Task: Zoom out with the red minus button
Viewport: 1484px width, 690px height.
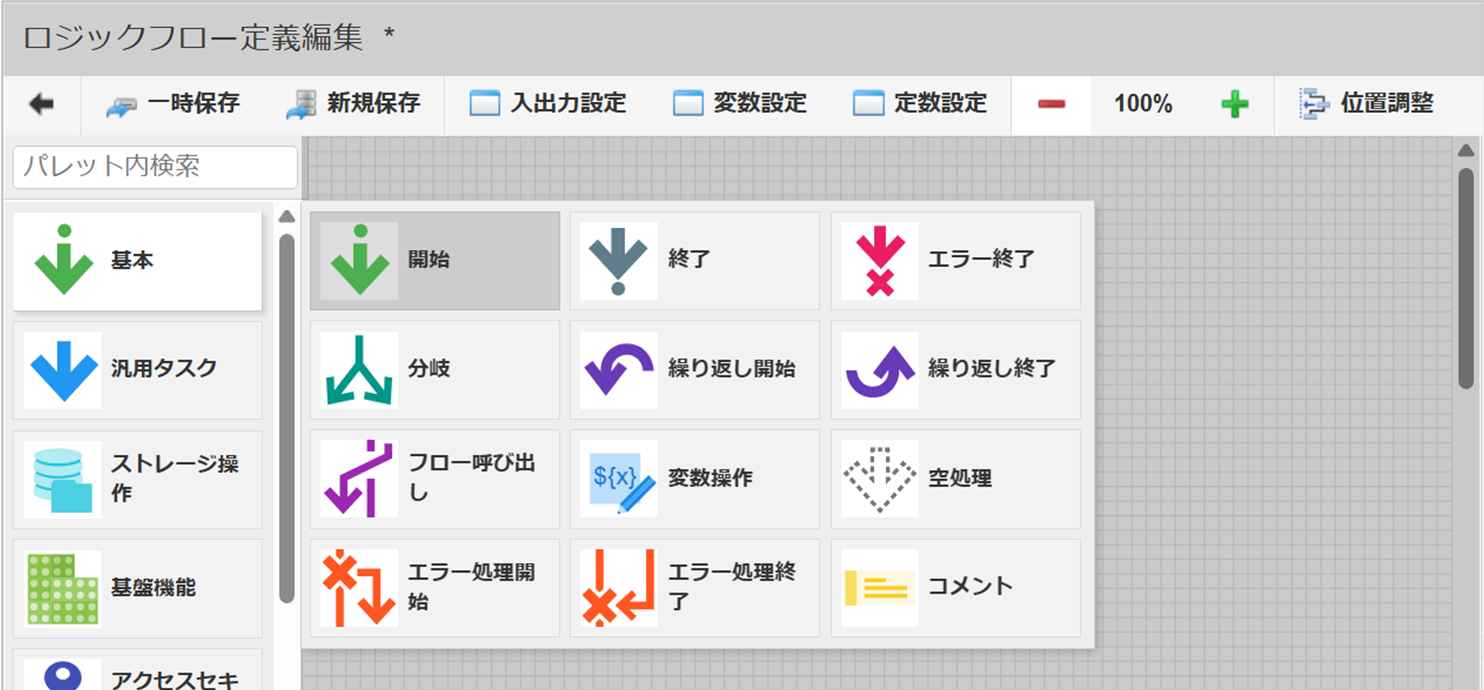Action: (x=1051, y=104)
